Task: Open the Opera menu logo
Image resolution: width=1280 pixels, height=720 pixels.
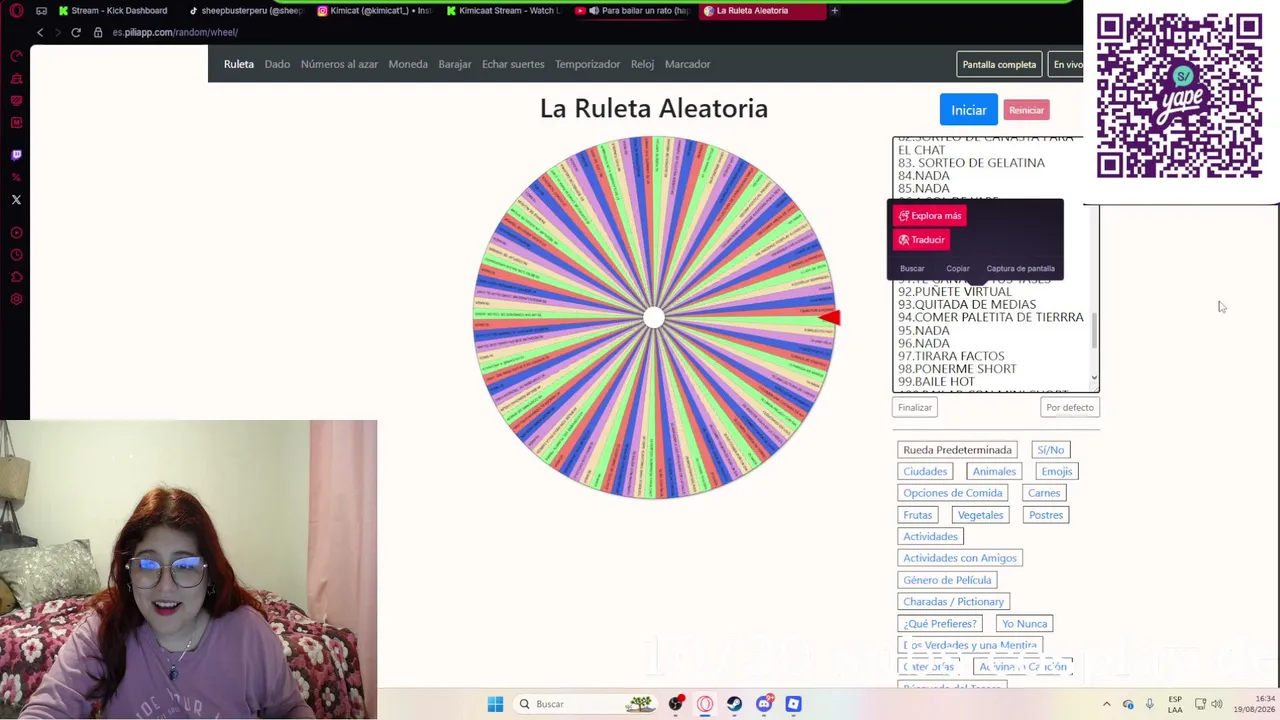Action: tap(16, 11)
